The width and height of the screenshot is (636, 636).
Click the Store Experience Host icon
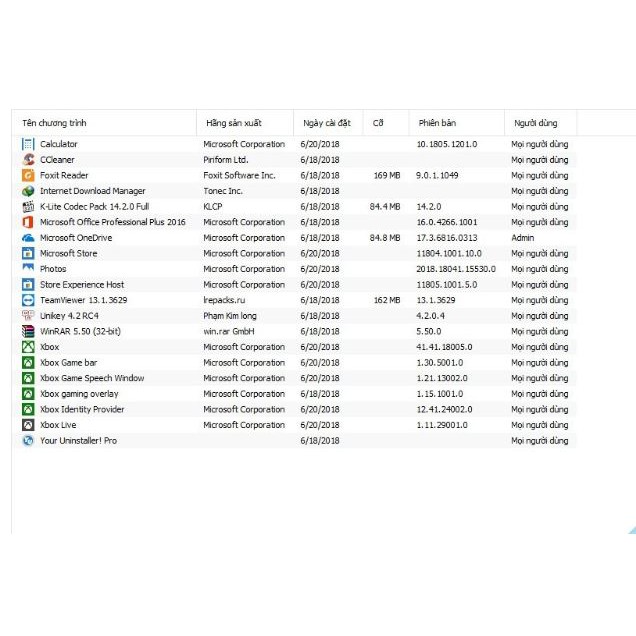tap(28, 284)
